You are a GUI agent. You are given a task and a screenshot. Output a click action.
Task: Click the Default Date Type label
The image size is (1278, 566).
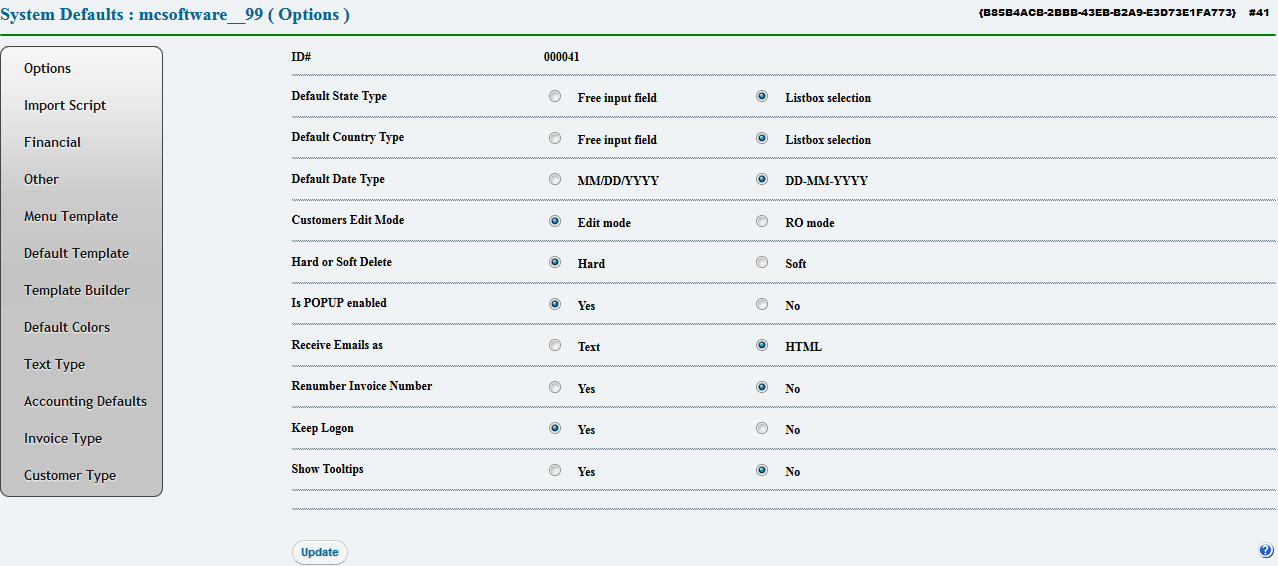pos(338,179)
